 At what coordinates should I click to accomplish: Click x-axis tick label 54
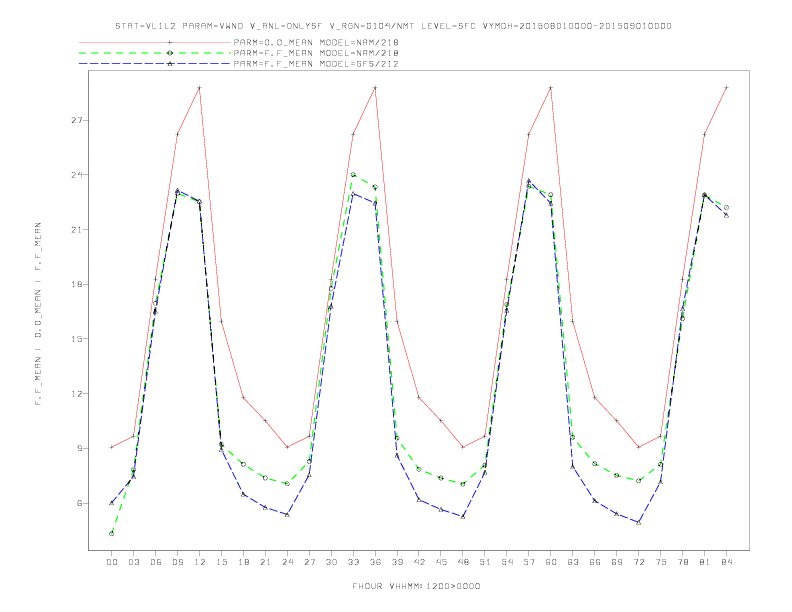507,562
